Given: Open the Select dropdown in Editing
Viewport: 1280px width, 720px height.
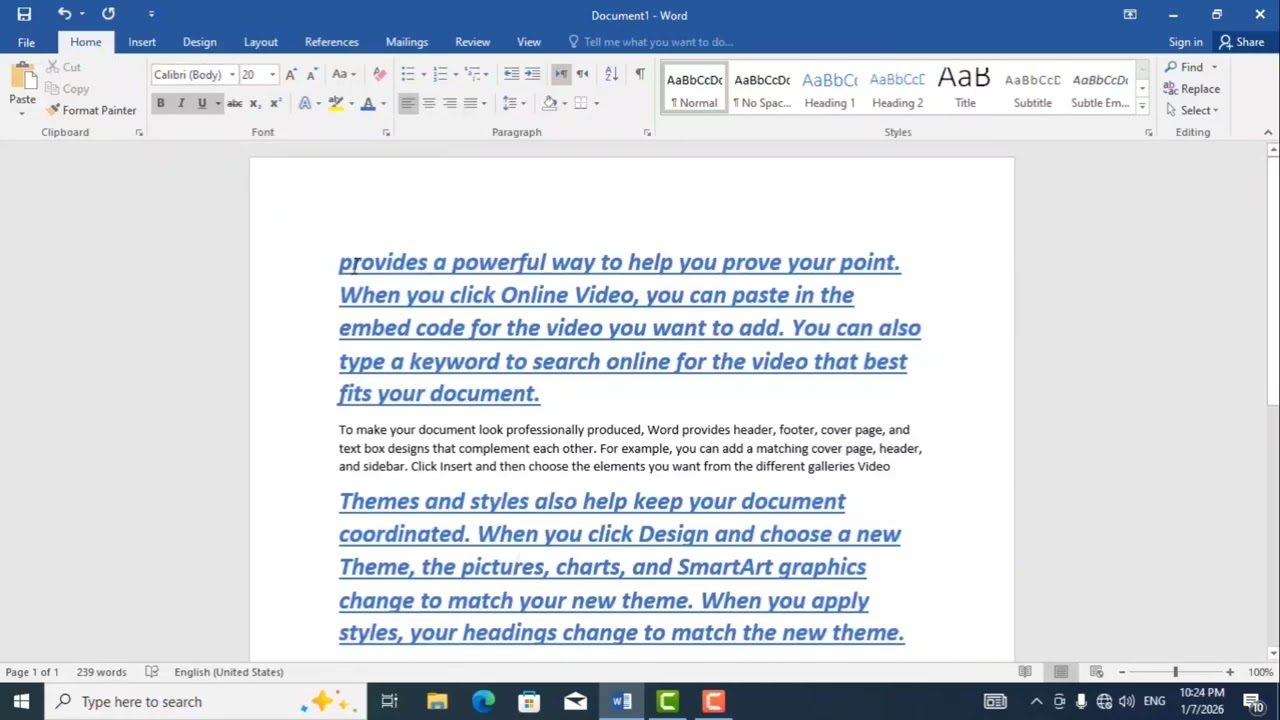Looking at the screenshot, I should 1192,110.
